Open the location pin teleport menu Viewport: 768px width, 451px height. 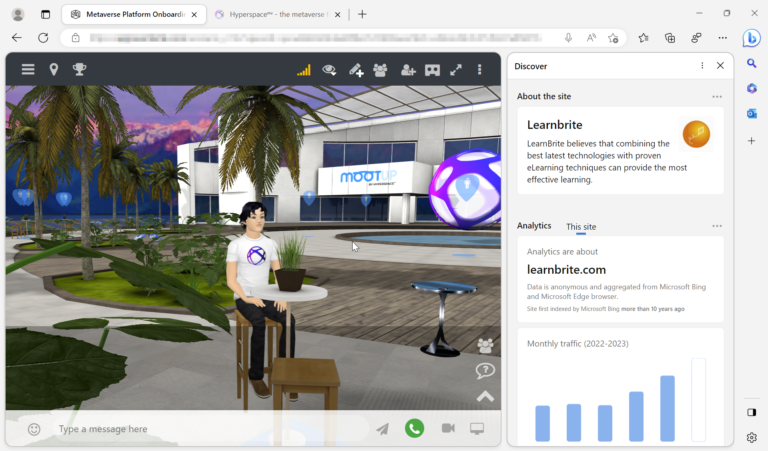(x=54, y=70)
